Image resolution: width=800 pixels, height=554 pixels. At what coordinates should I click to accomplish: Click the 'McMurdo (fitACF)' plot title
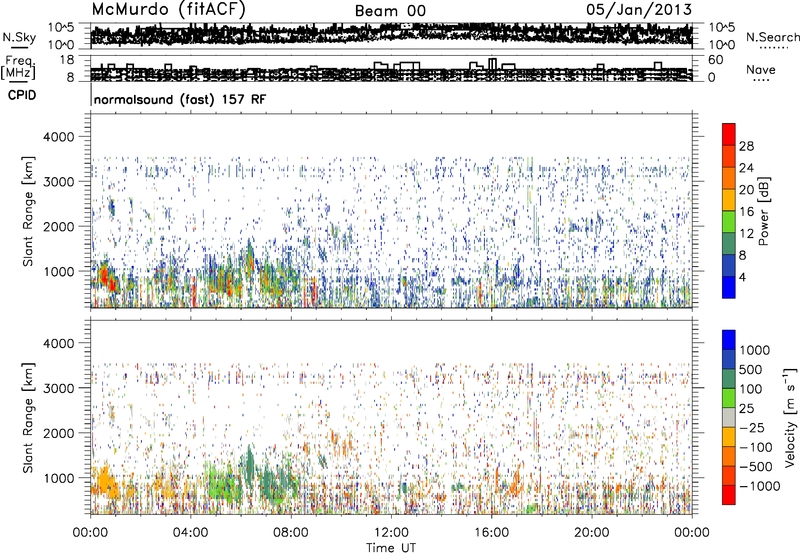[x=168, y=10]
